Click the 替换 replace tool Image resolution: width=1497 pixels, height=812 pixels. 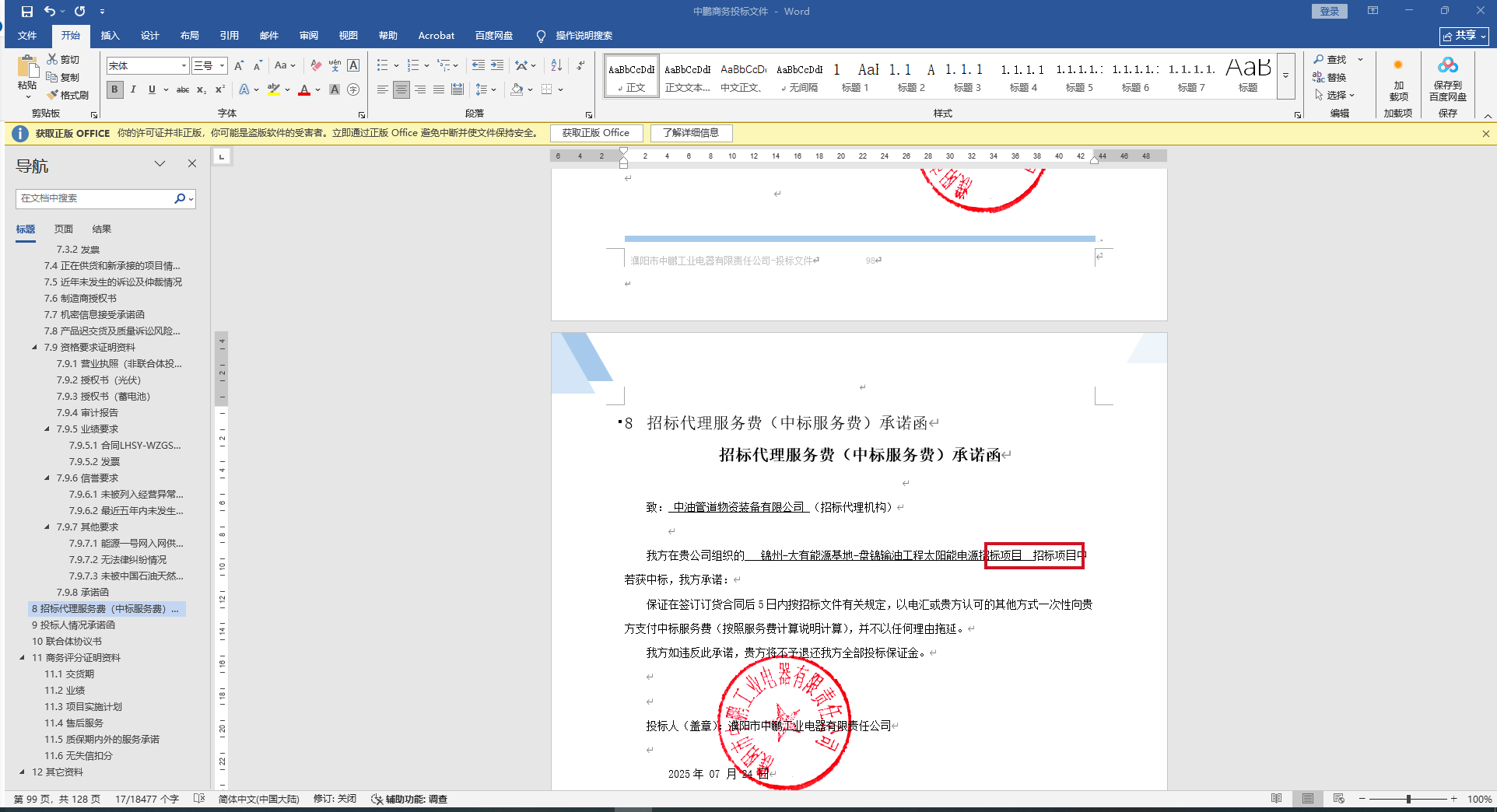(x=1330, y=77)
